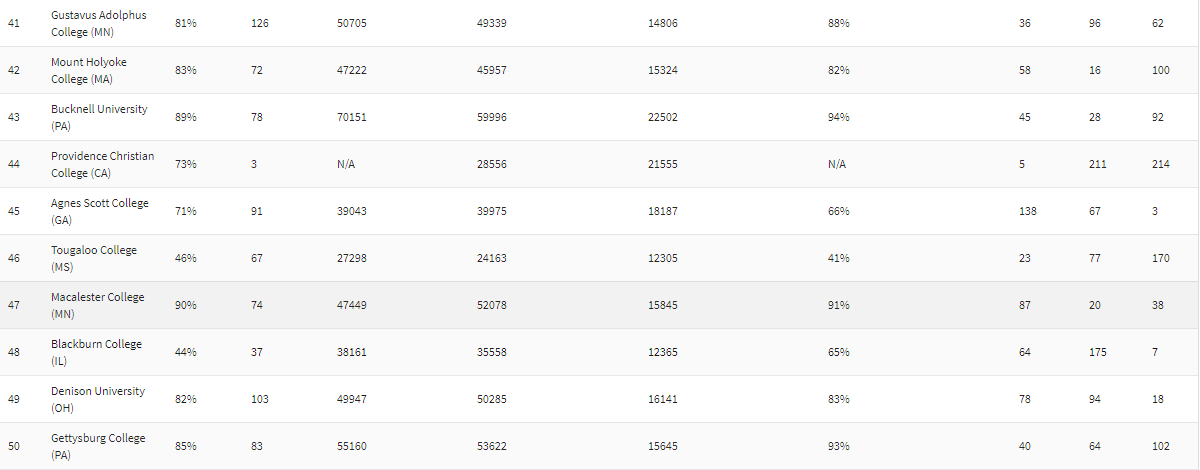Select Mount Holyoke College (MA) name

(89, 70)
